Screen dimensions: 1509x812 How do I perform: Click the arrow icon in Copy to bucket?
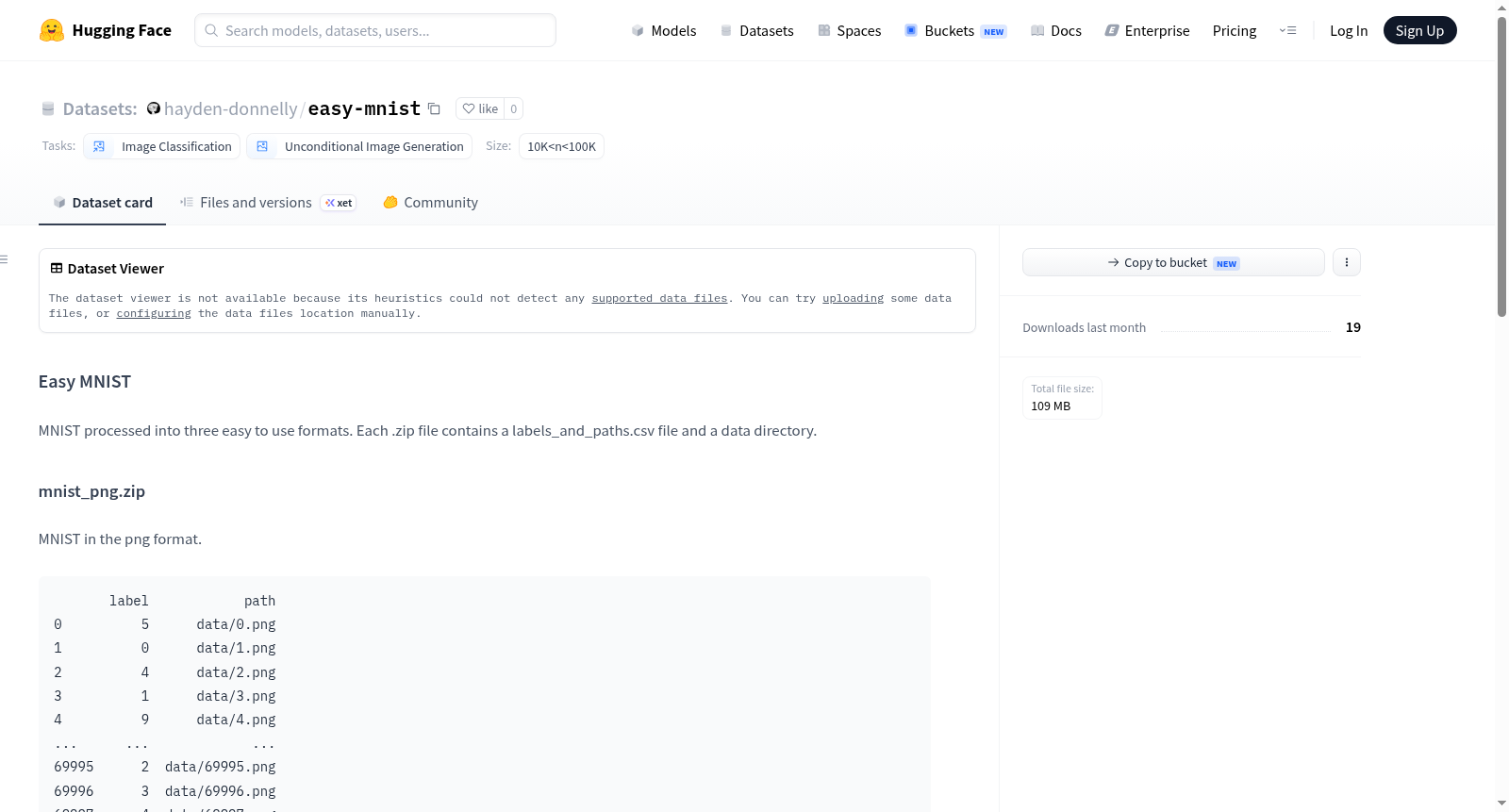[x=1114, y=262]
